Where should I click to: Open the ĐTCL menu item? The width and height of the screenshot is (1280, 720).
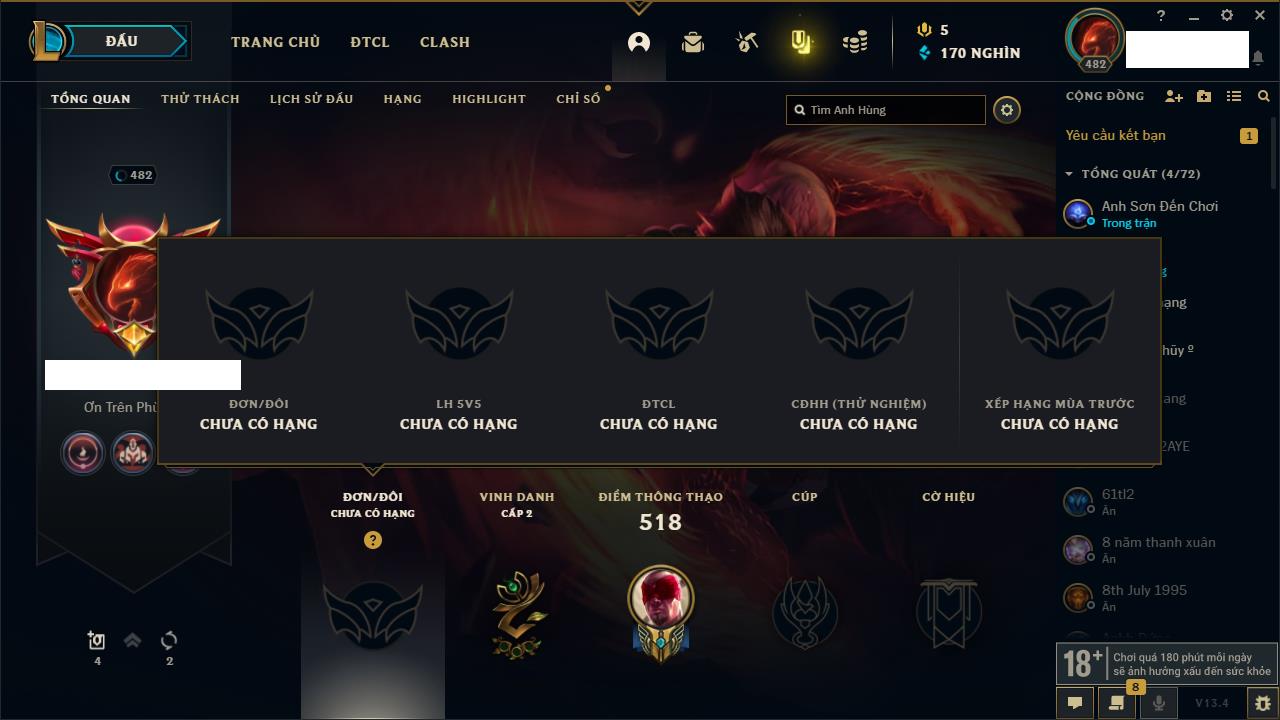(370, 42)
